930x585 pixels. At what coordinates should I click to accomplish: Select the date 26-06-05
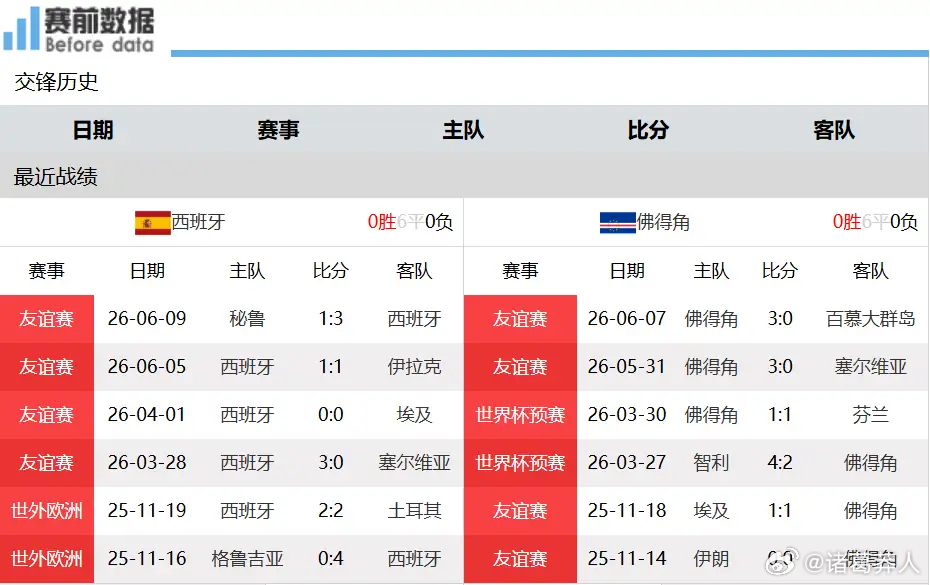[x=147, y=367]
